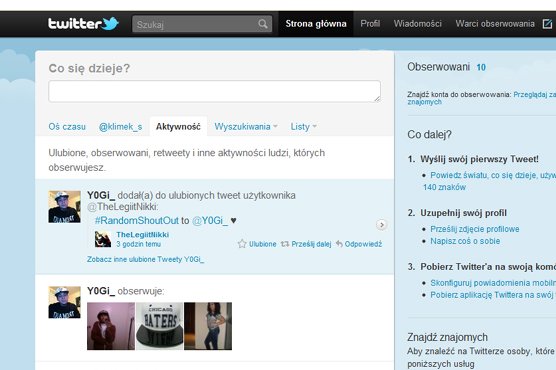Open followed user thumbnail of woman in jeans
The image size is (556, 370).
[x=208, y=326]
